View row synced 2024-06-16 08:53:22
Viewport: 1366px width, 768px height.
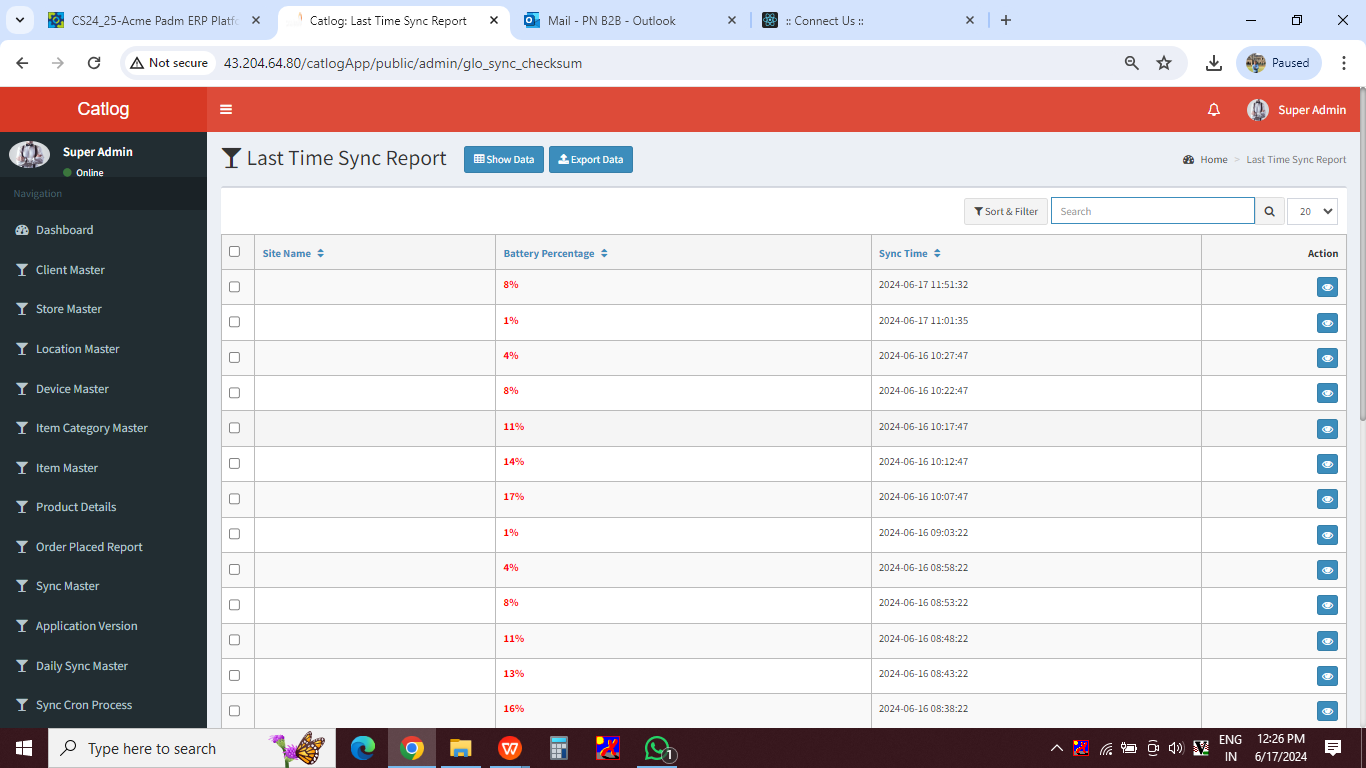[x=1327, y=605]
